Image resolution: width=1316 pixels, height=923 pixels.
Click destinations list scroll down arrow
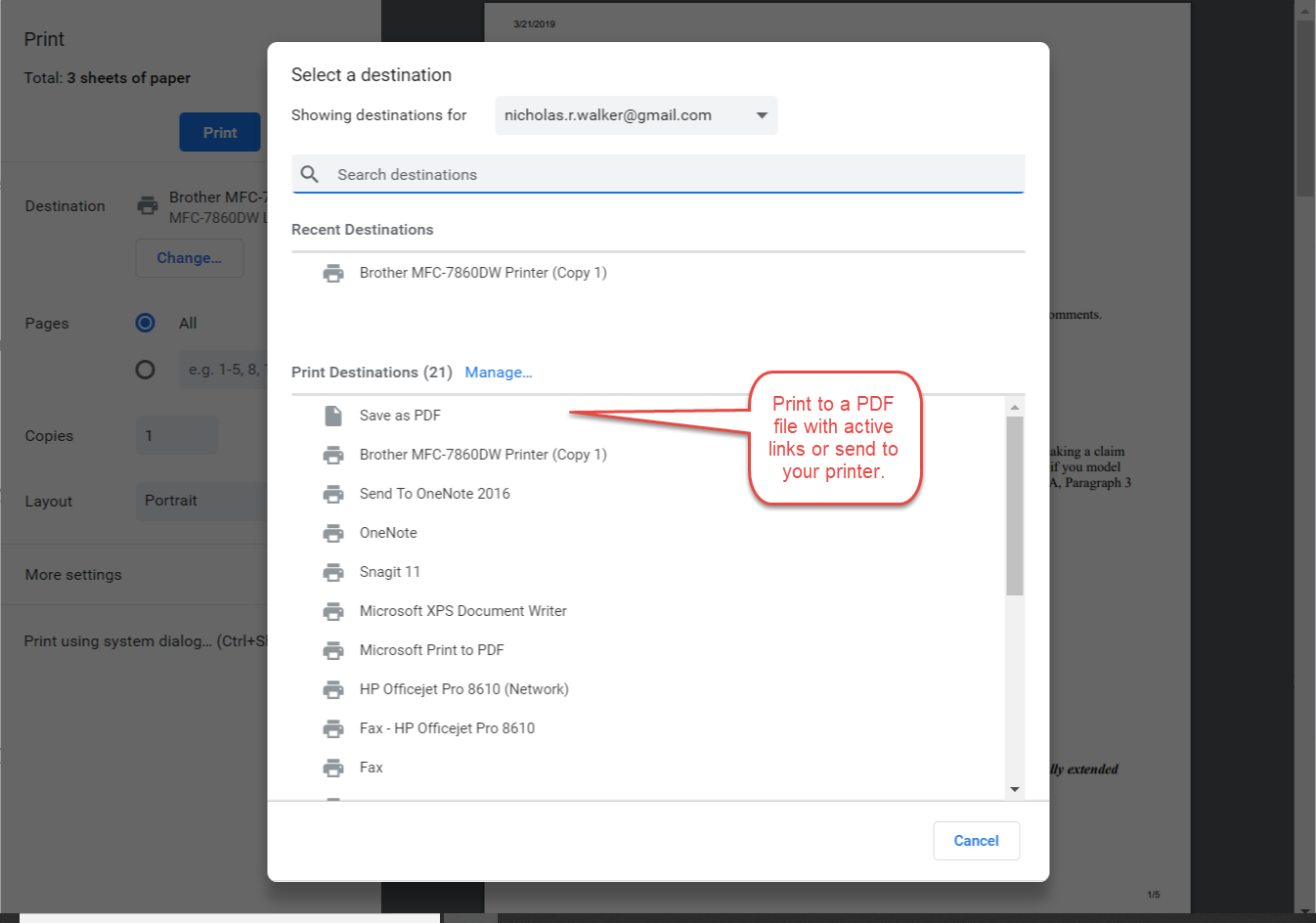(x=1015, y=789)
